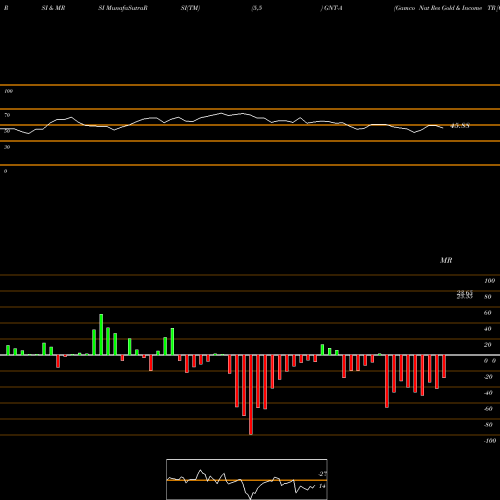Click the RSI 30 level label
The height and width of the screenshot is (500, 500).
point(7,147)
